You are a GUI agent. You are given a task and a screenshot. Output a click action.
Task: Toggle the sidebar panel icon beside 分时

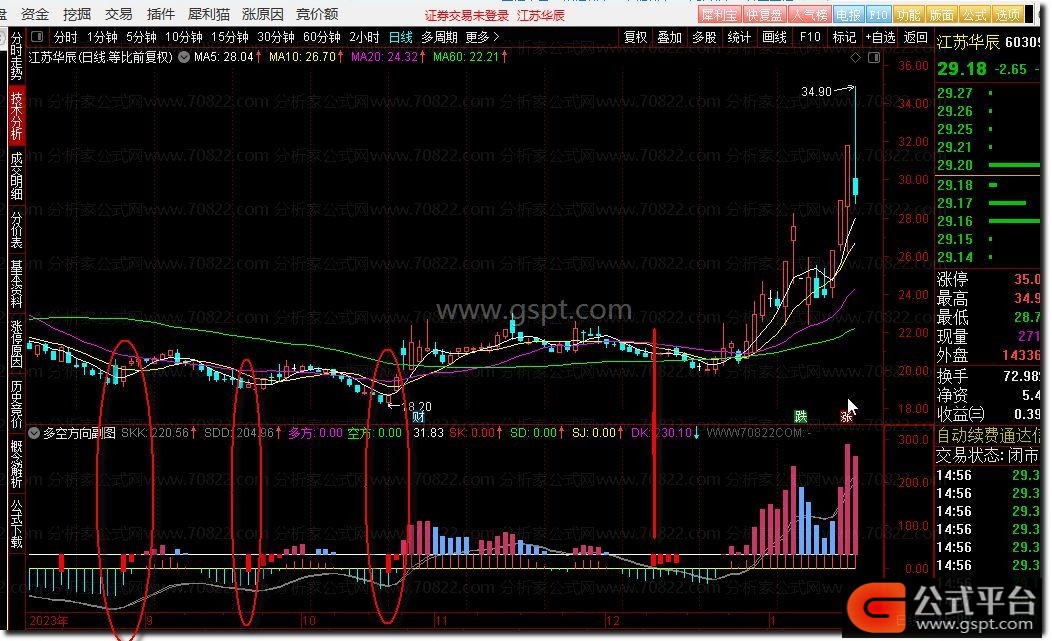coord(38,37)
